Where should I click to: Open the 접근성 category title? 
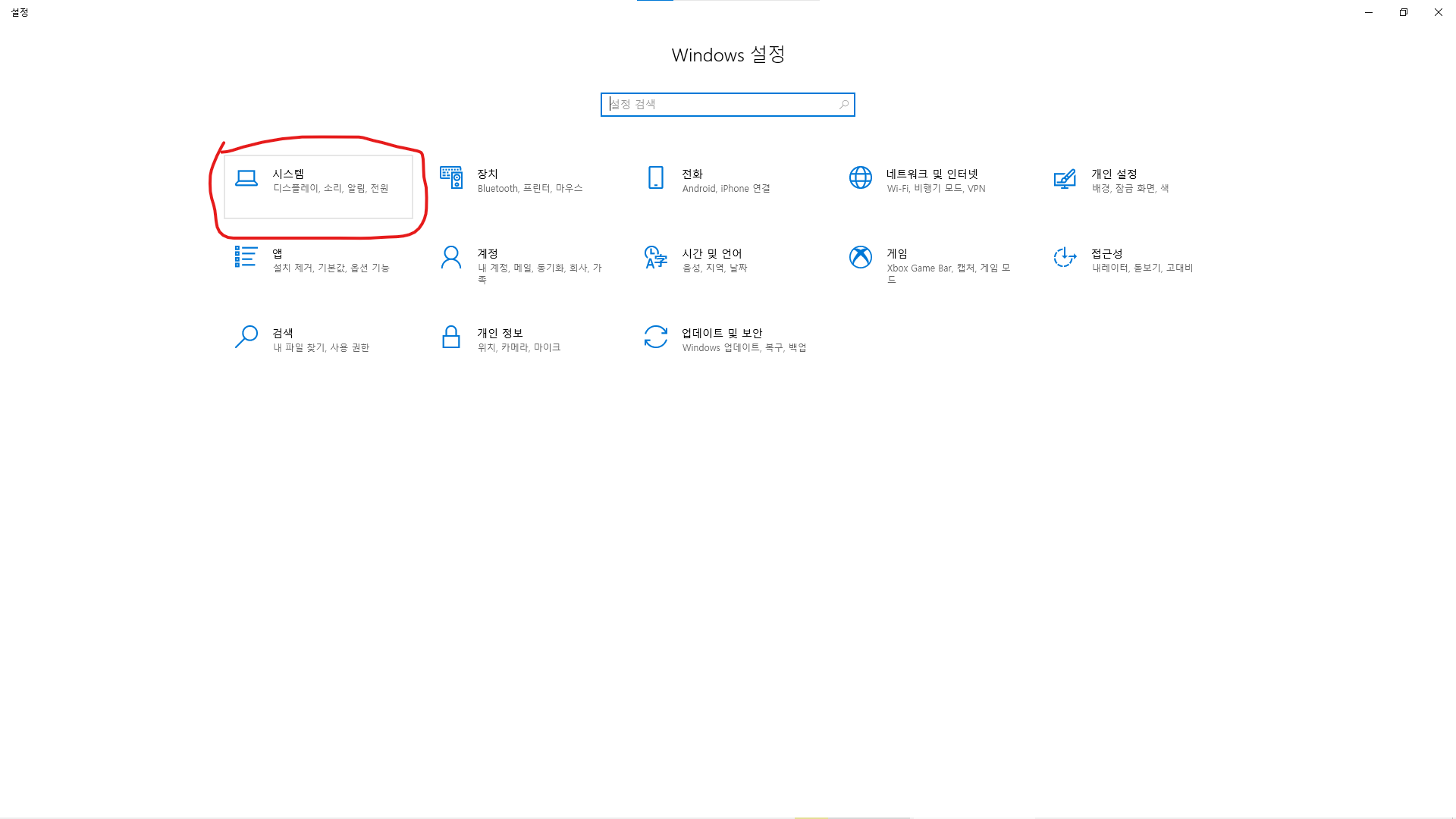pos(1107,253)
